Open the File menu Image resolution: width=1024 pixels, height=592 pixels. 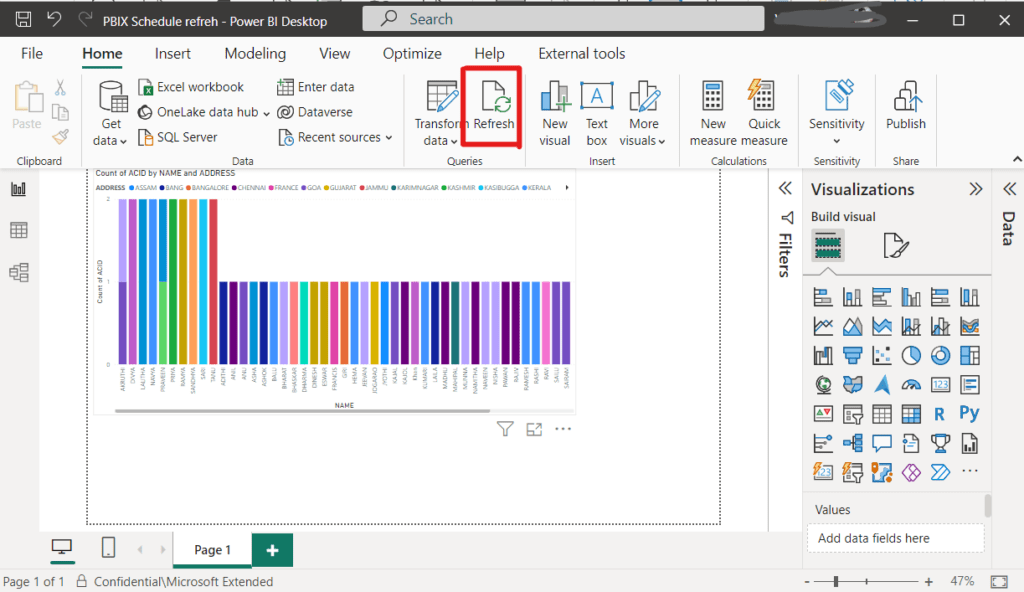coord(32,54)
